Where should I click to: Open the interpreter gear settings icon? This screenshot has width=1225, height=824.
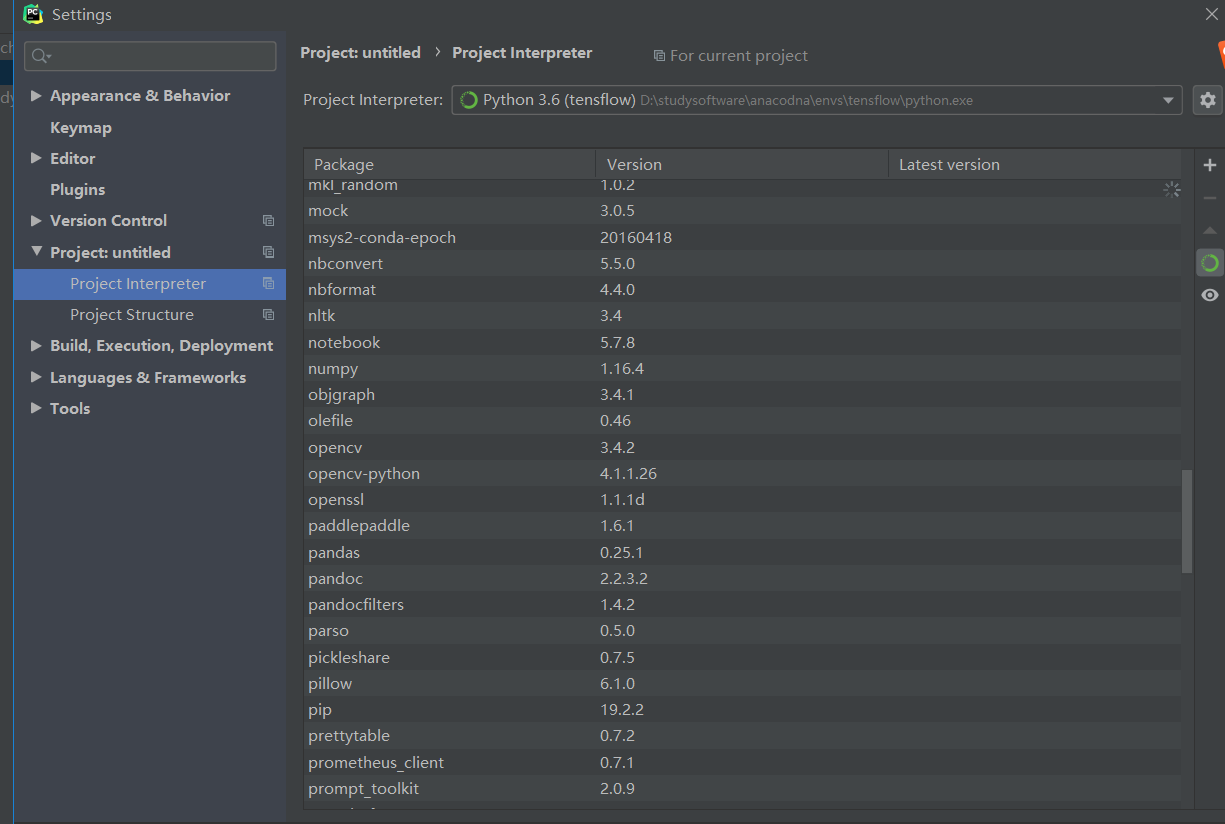click(1208, 100)
